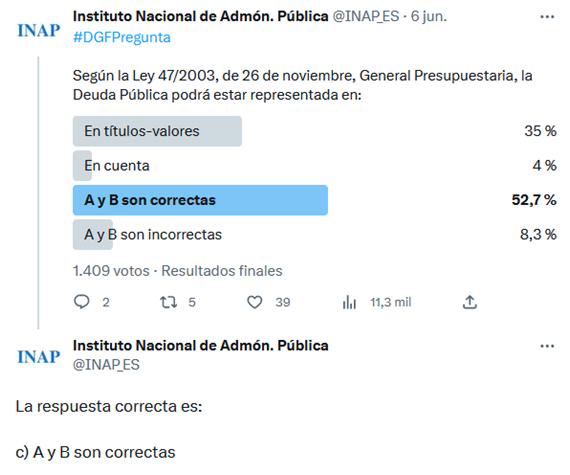The width and height of the screenshot is (570, 475).
Task: Open the '6 jun.' tweet date link
Action: 429,16
